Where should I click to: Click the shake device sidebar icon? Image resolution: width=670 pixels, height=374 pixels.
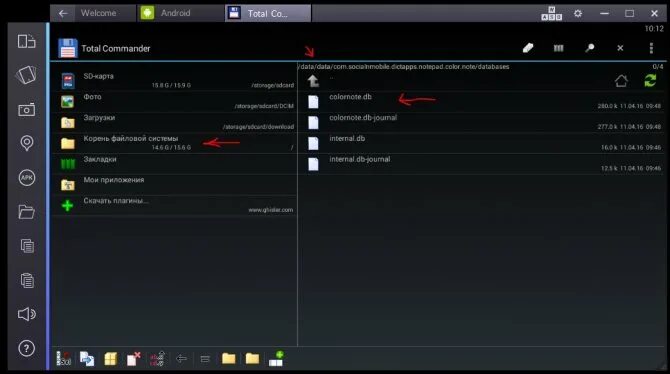coord(26,75)
